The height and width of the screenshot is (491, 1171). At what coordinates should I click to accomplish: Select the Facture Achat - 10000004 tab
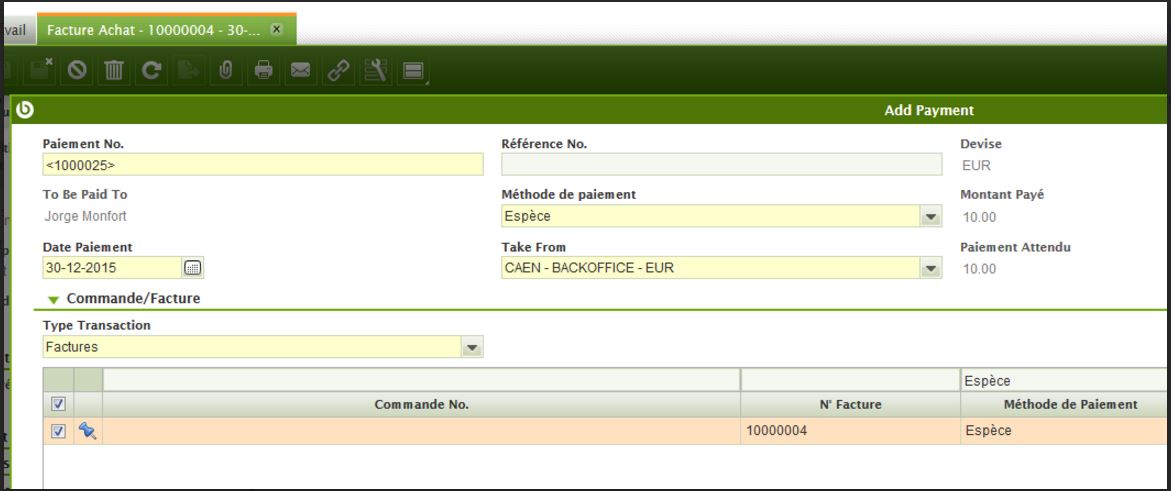[x=154, y=30]
